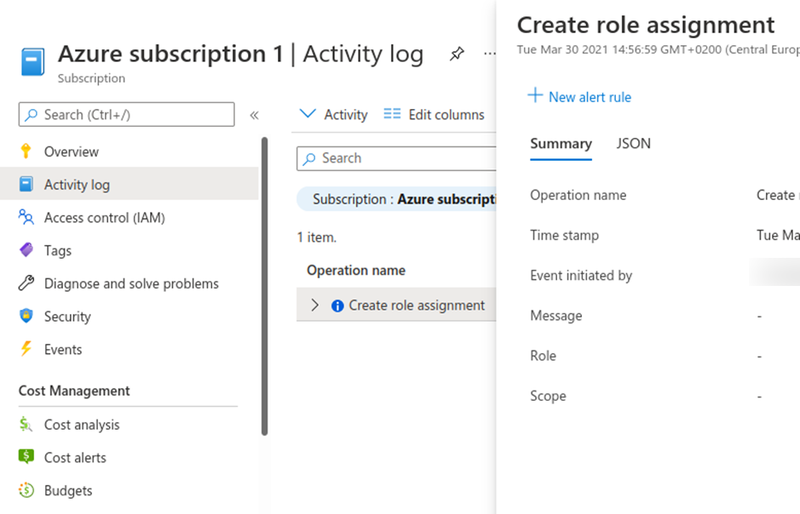800x514 pixels.
Task: Expand the Create role assignment row chevron
Action: pos(315,305)
